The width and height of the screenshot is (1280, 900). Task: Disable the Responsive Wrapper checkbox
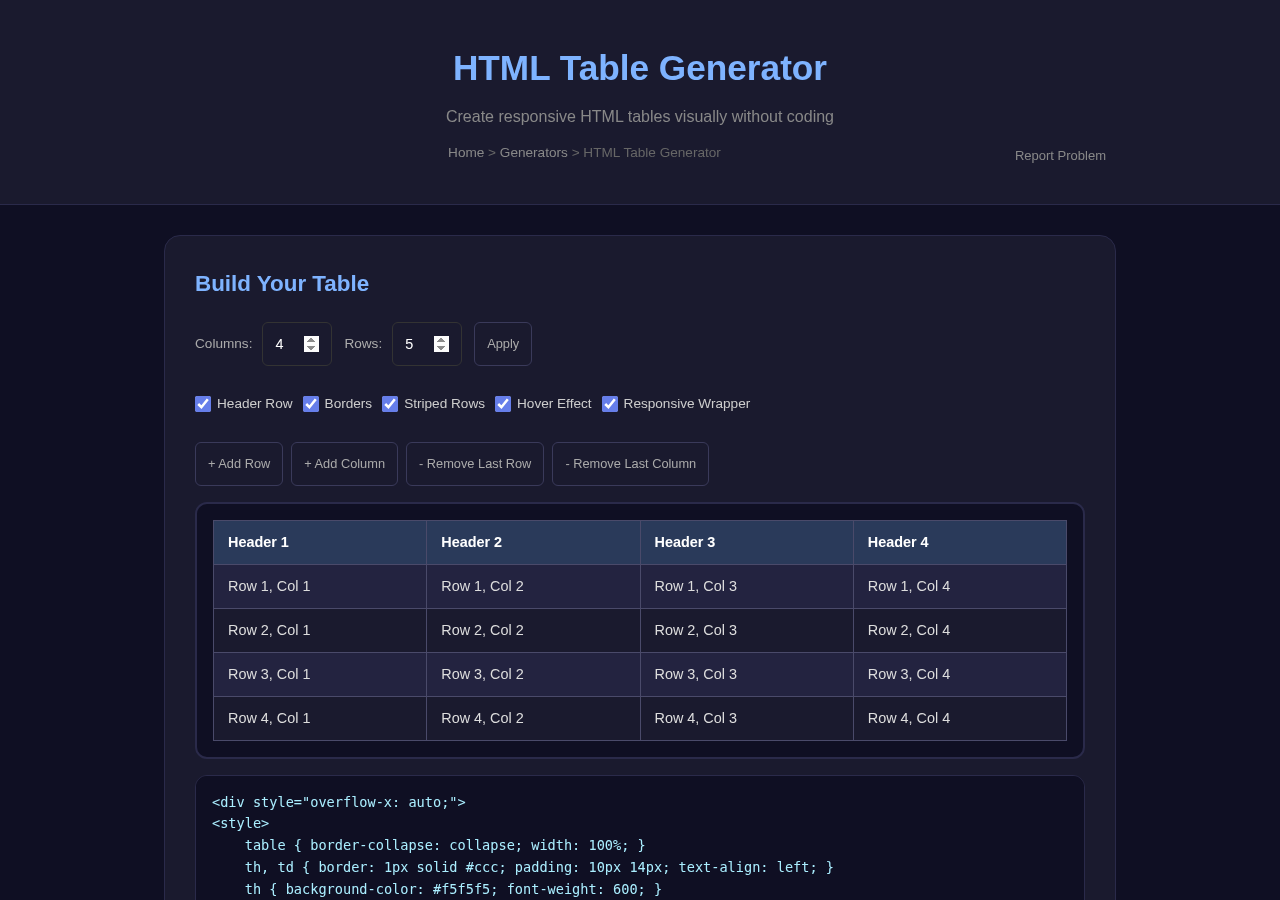(610, 404)
